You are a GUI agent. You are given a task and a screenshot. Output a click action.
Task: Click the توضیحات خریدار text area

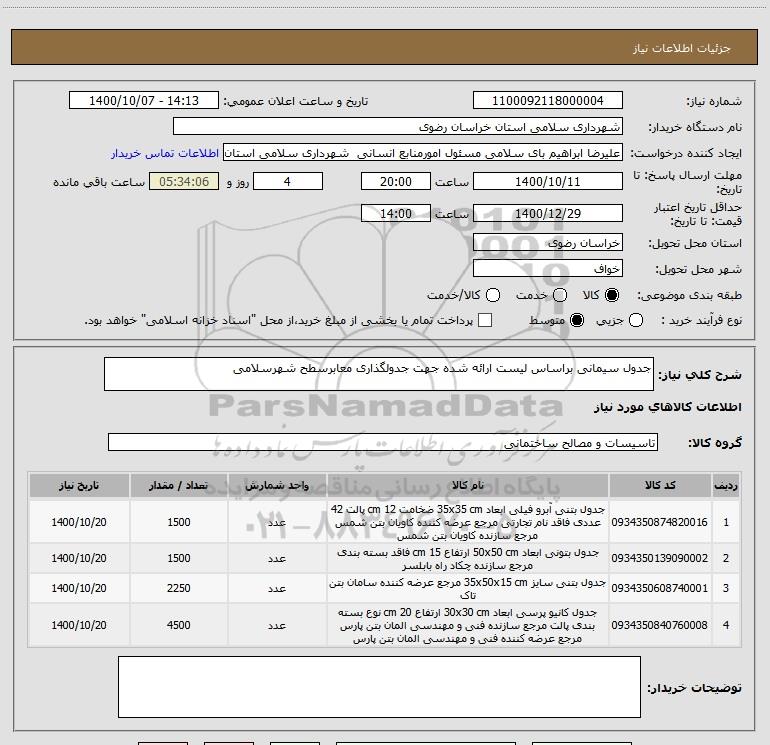tap(379, 687)
